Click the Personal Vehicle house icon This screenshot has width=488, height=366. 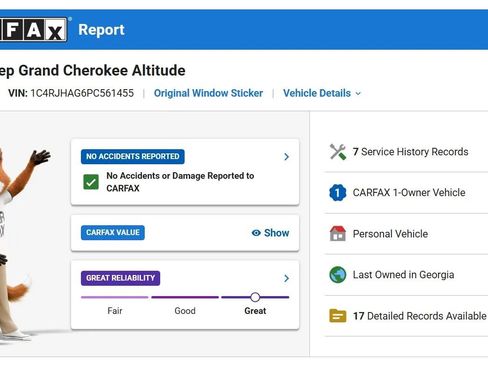point(338,233)
